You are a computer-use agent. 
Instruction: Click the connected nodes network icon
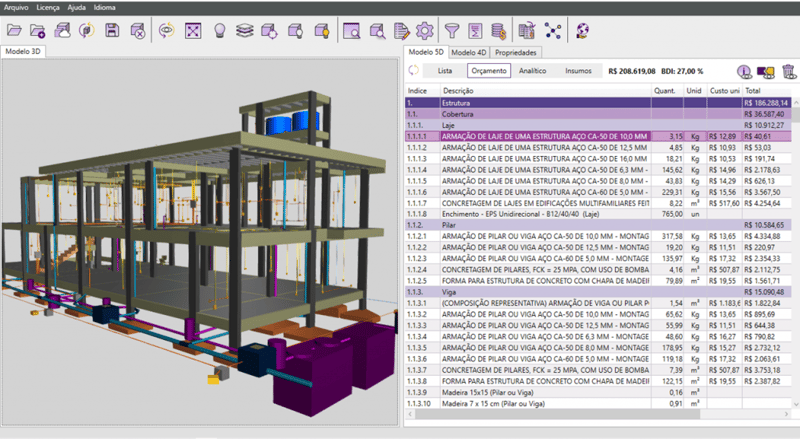[553, 31]
